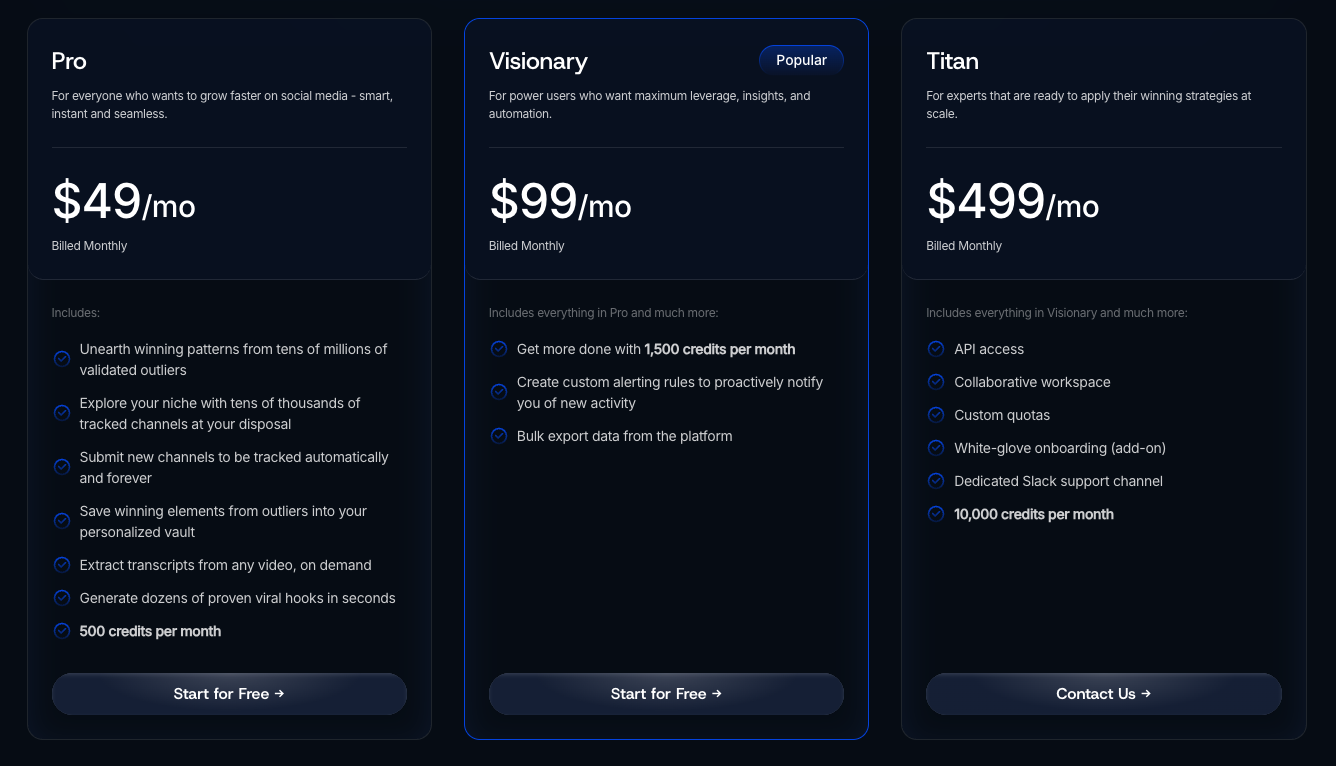Click the check icon next to 1,500 credits per month

pyautogui.click(x=499, y=349)
